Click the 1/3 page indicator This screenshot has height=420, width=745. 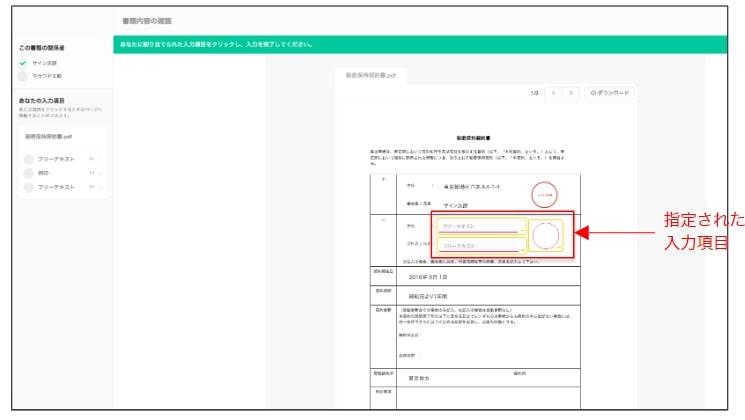click(x=535, y=93)
